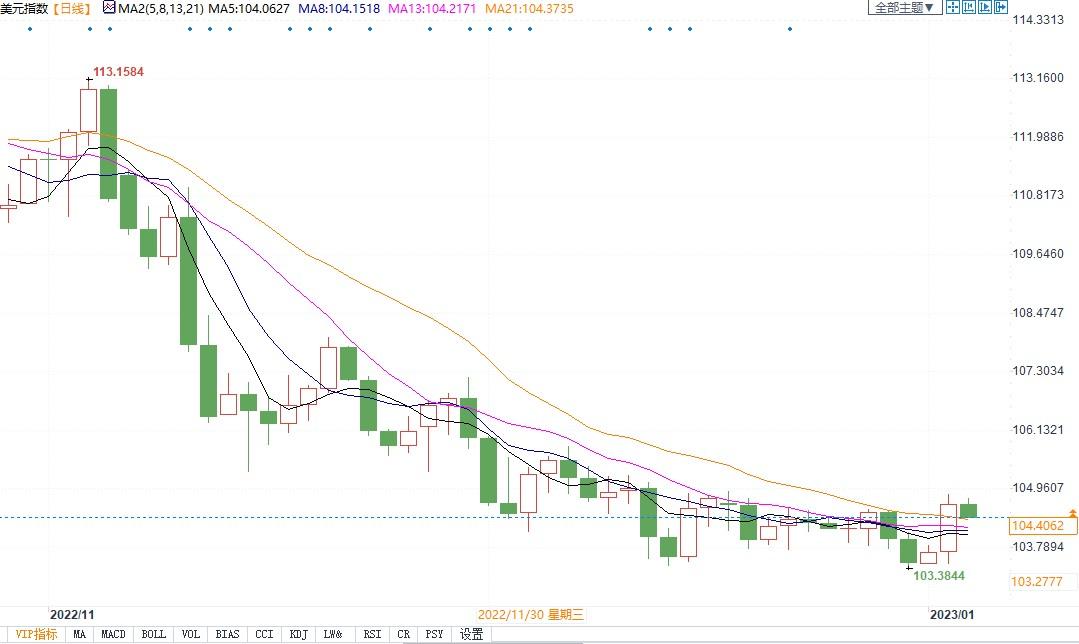Screen dimensions: 1079x644
Task: Show the KDJ indicator
Action: 297,634
